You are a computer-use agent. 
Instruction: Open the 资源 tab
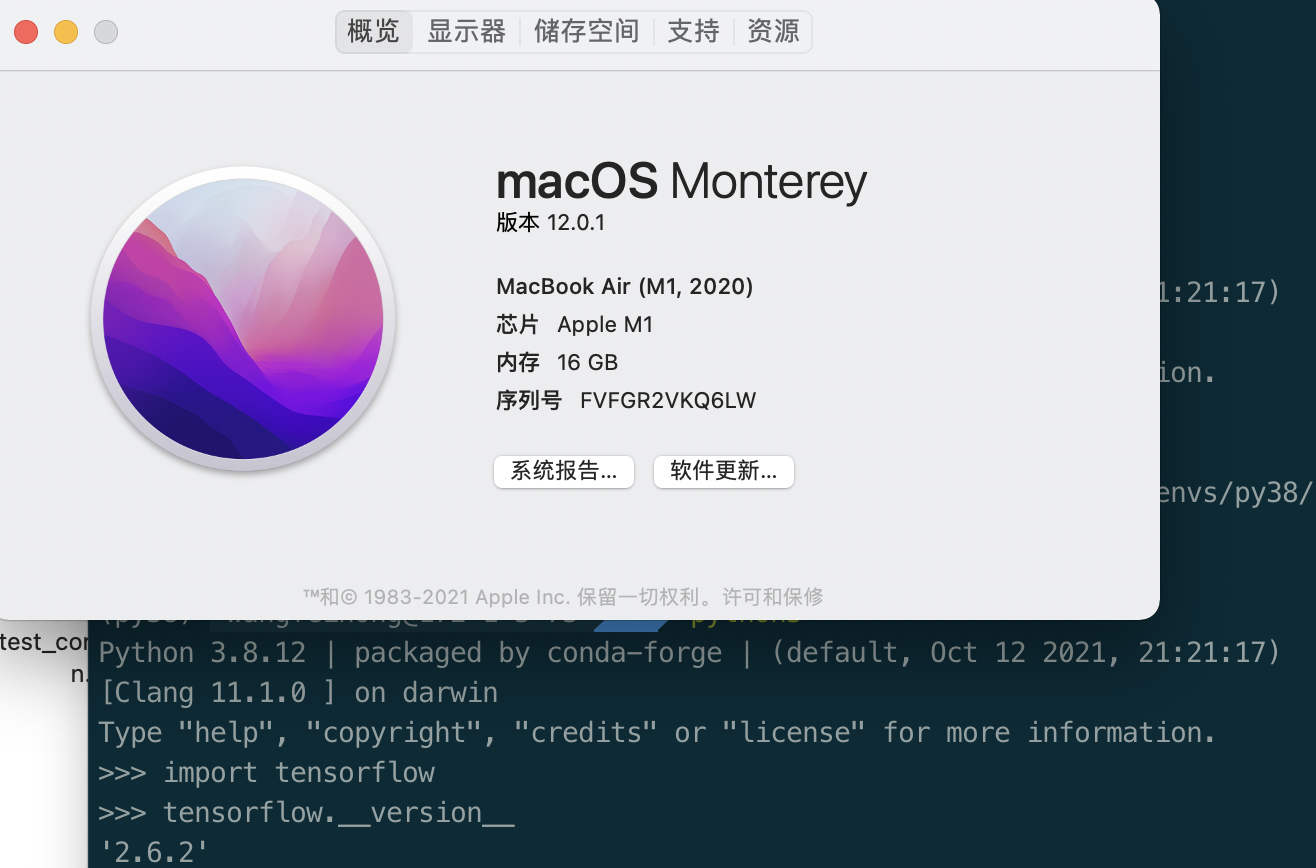coord(772,31)
